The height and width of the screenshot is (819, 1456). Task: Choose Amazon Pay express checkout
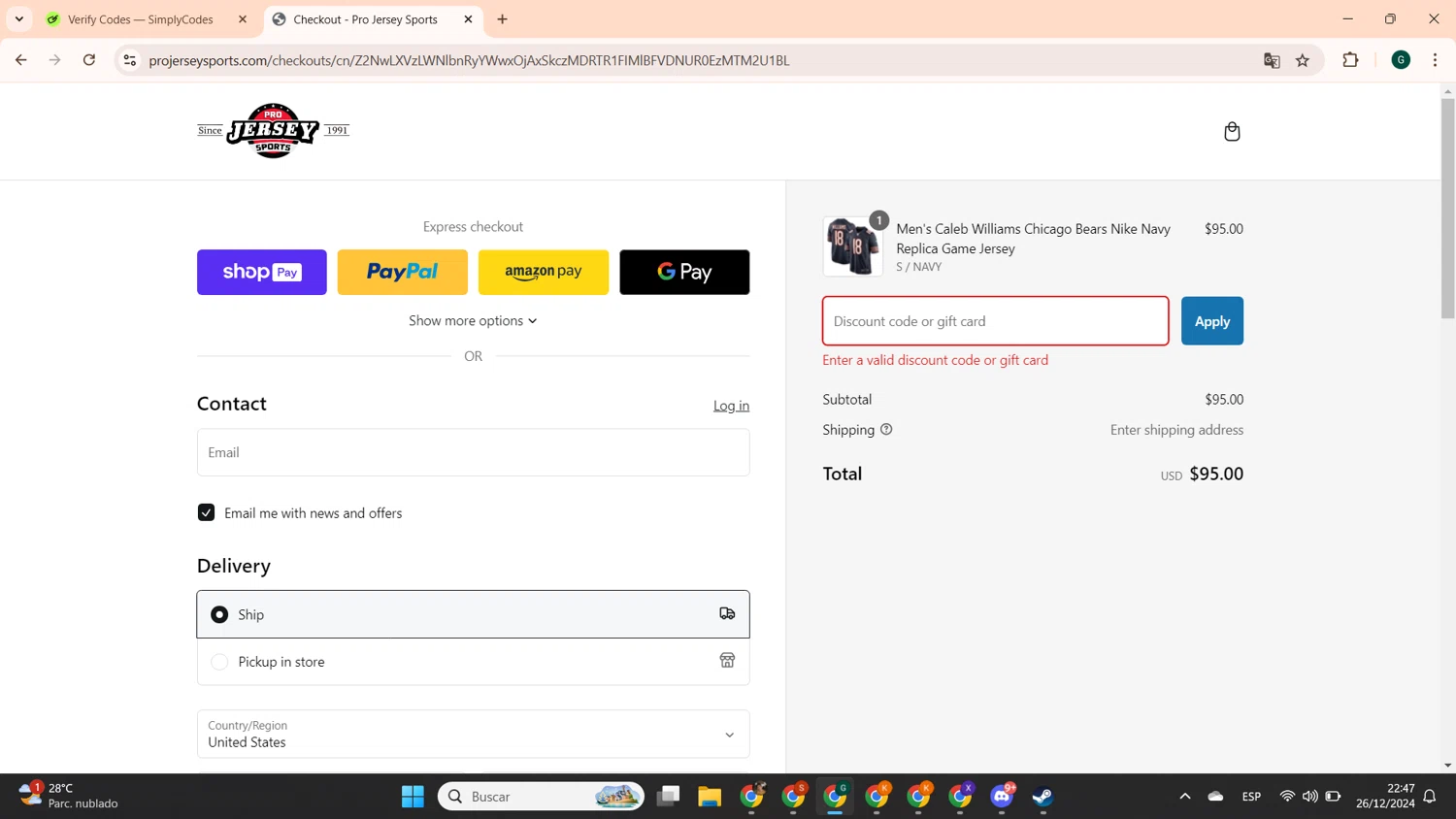tap(544, 272)
